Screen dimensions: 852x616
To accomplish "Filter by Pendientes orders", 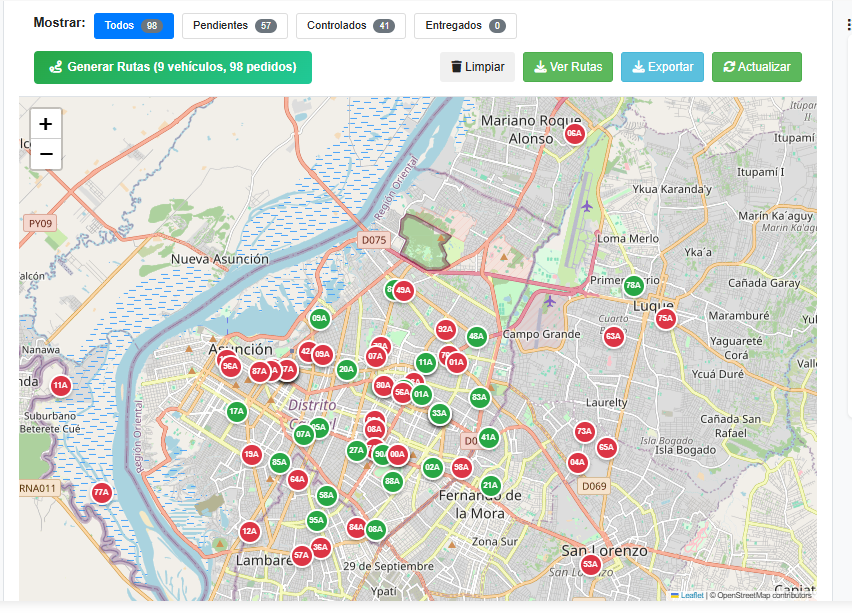I will click(234, 26).
